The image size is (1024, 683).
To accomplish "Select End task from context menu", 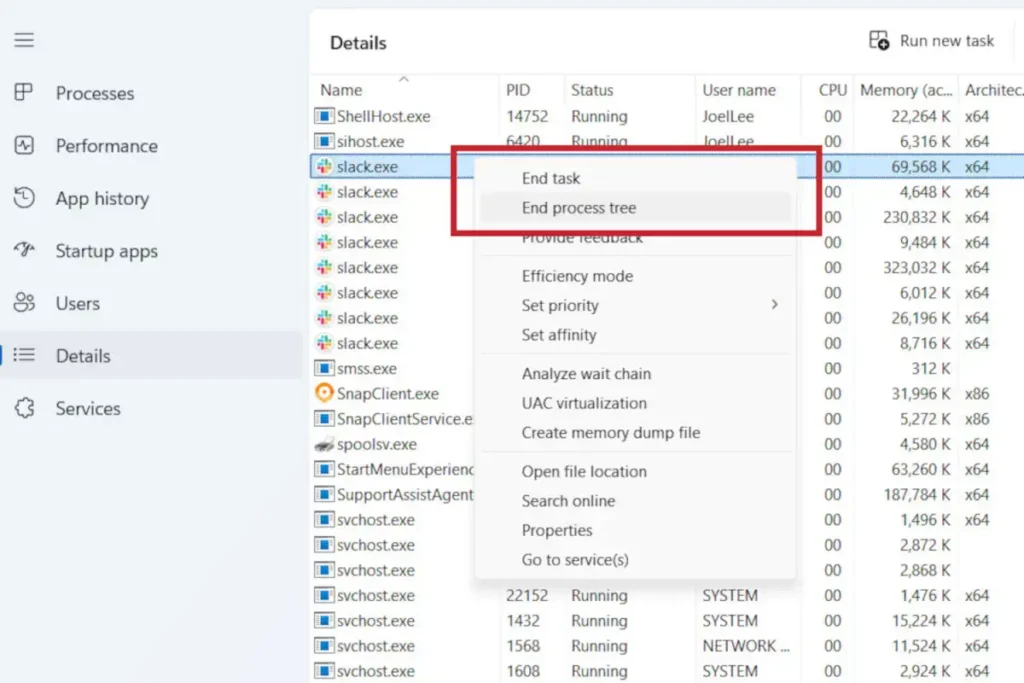I will pyautogui.click(x=635, y=178).
